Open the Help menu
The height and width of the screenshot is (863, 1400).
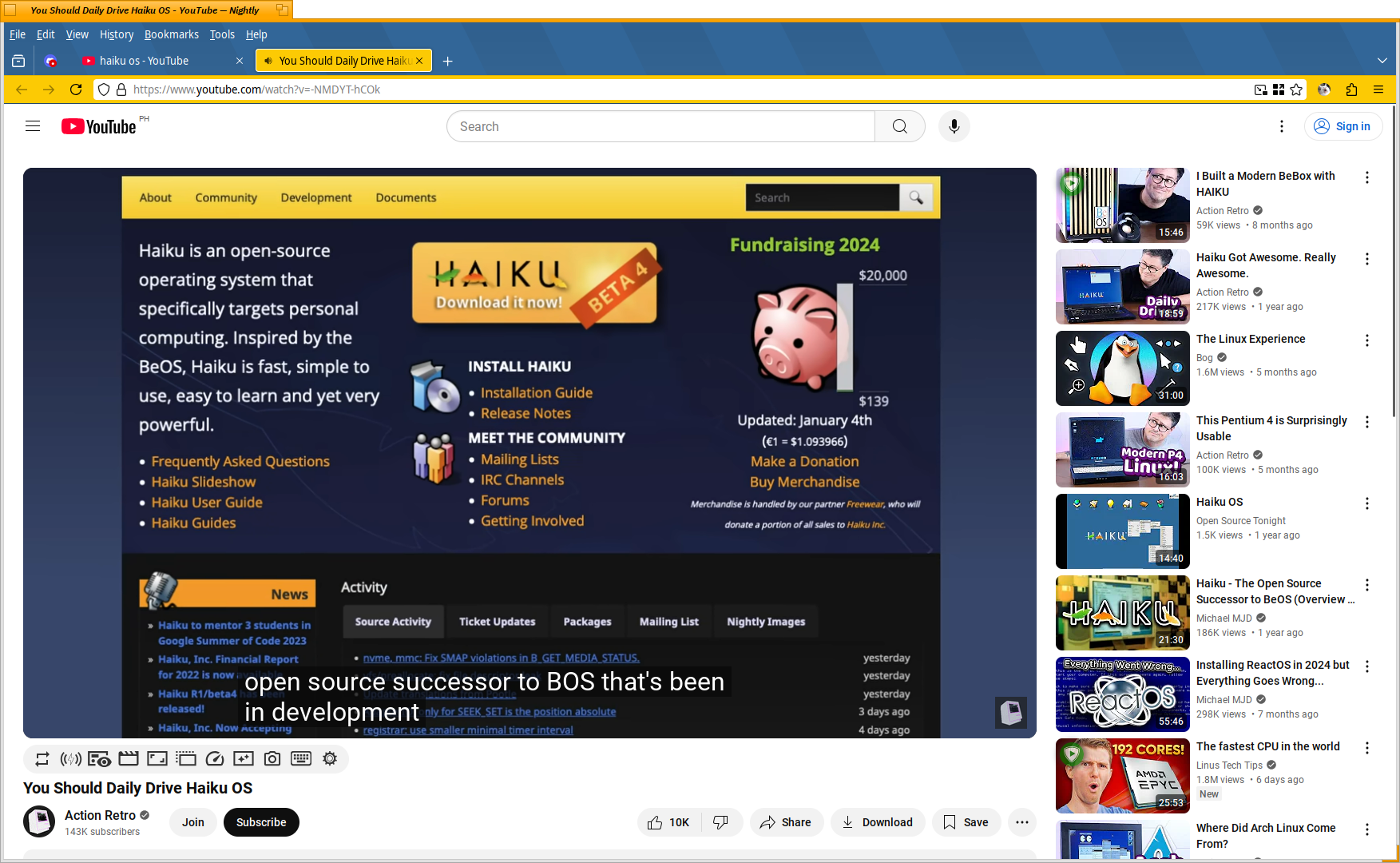click(x=256, y=34)
